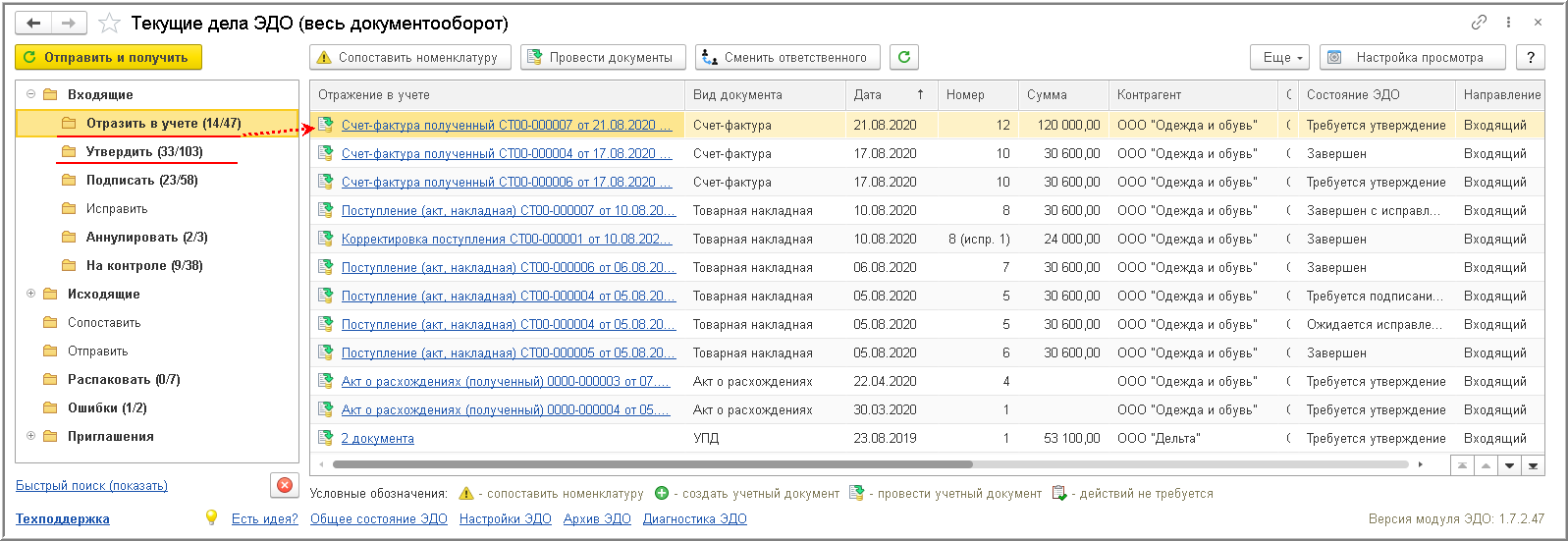Click the Сменить ответственного button
Image resolution: width=1568 pixels, height=541 pixels.
point(787,57)
